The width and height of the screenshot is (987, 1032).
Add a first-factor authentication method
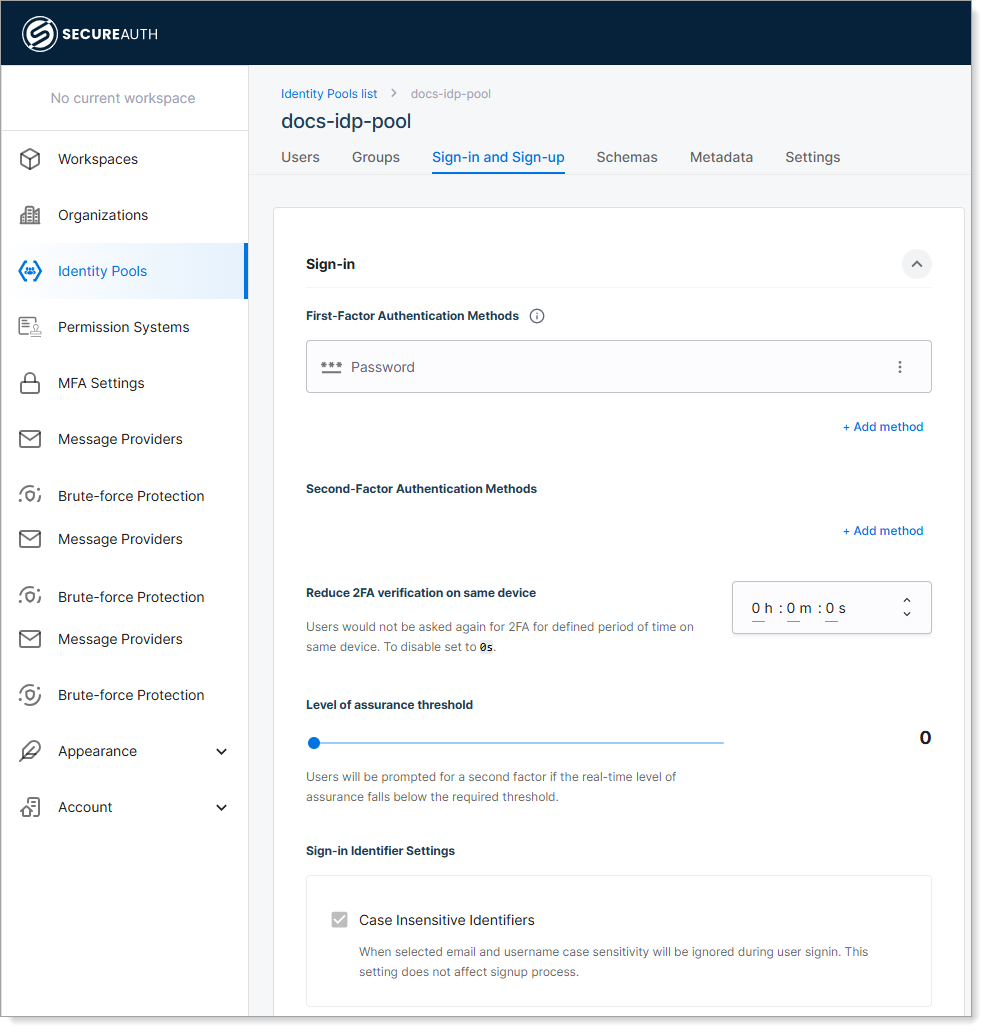pyautogui.click(x=883, y=427)
